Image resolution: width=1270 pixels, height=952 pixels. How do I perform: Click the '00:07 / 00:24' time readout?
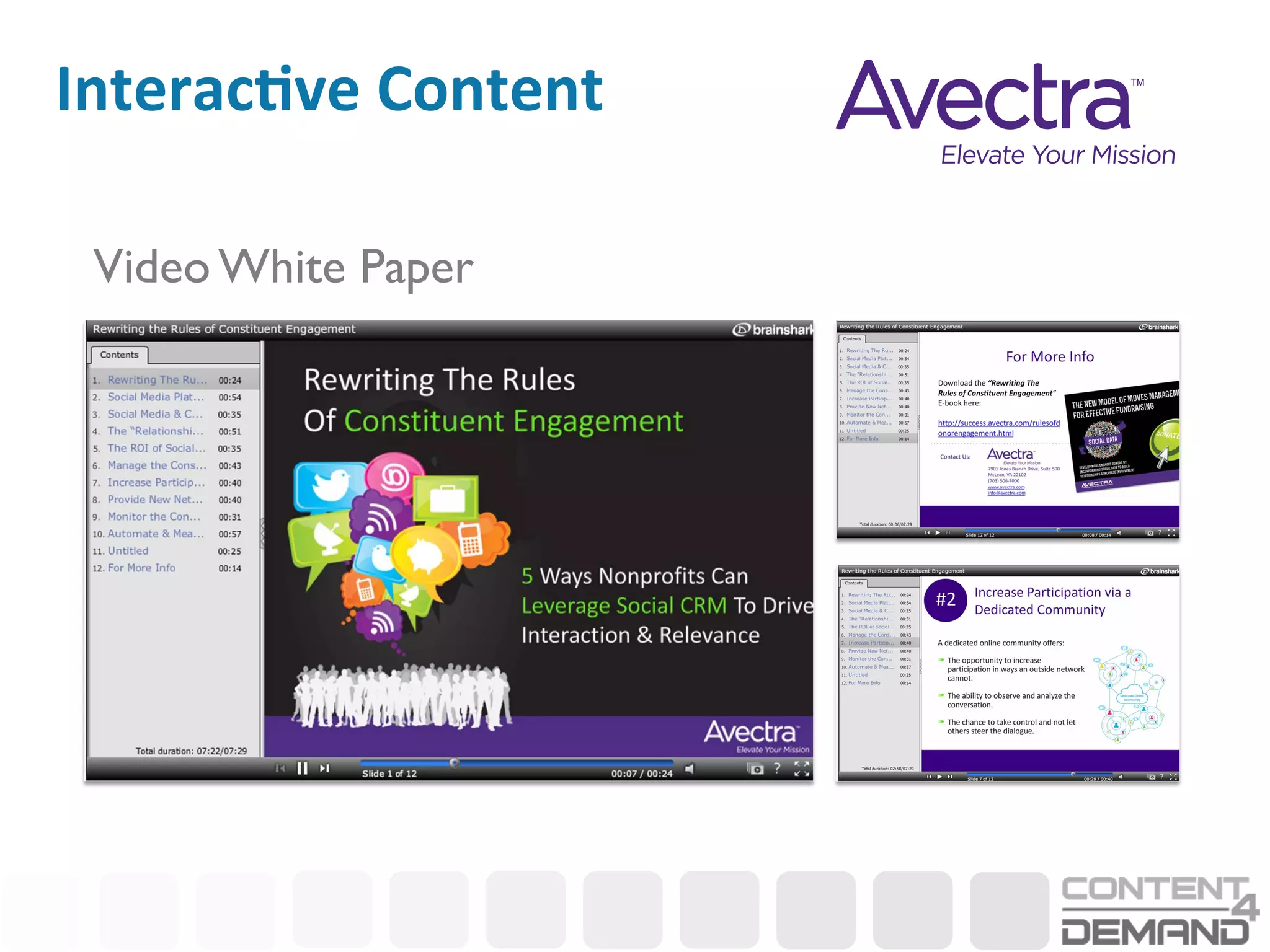click(x=642, y=773)
